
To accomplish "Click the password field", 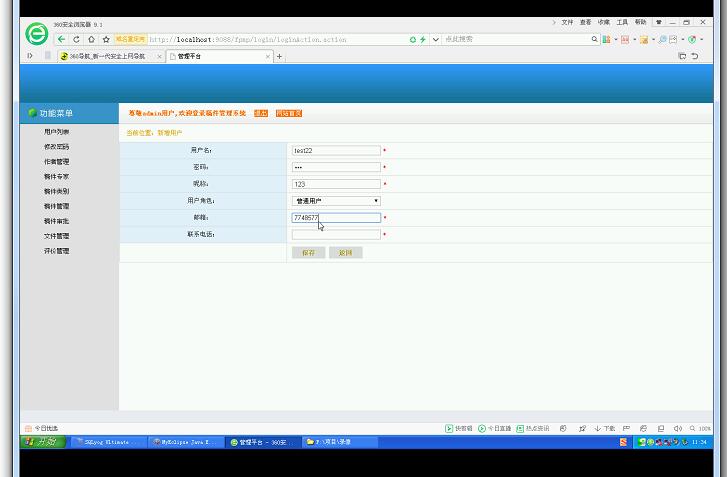I will 336,167.
